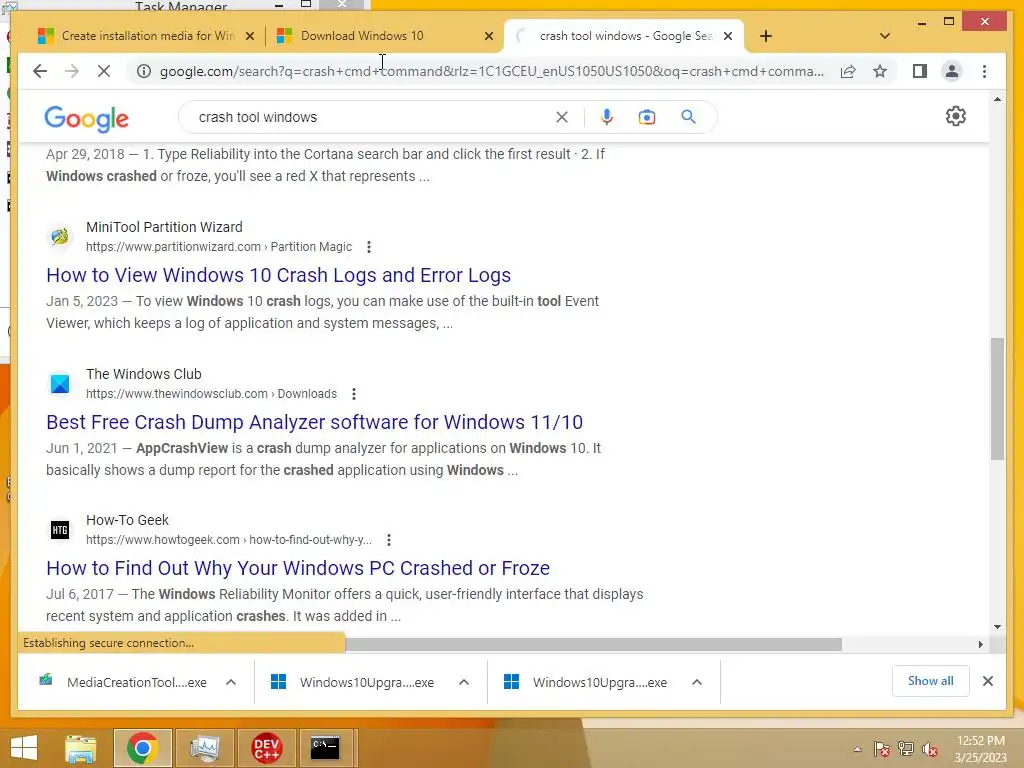Submit search with the magnifier icon
The image size is (1024, 768).
pyautogui.click(x=688, y=117)
